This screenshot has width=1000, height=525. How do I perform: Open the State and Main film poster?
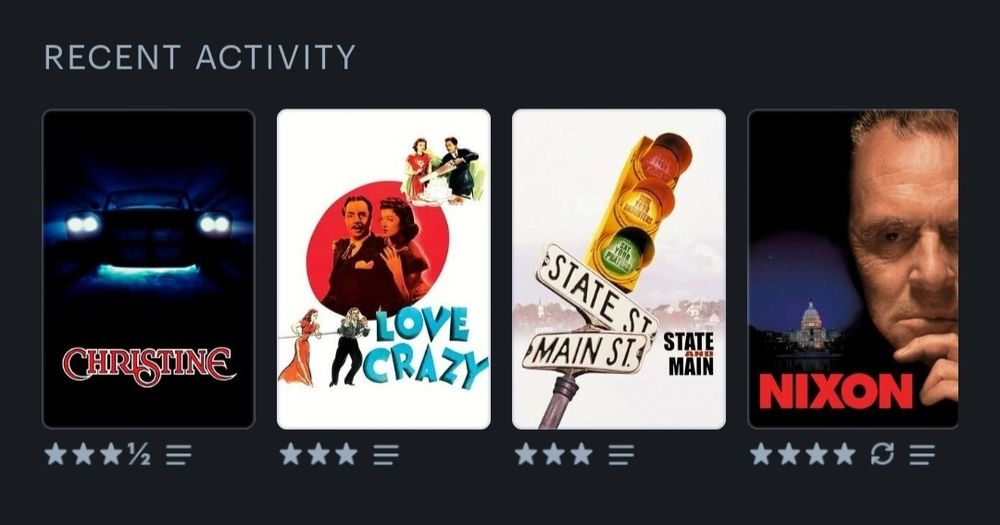coord(619,269)
